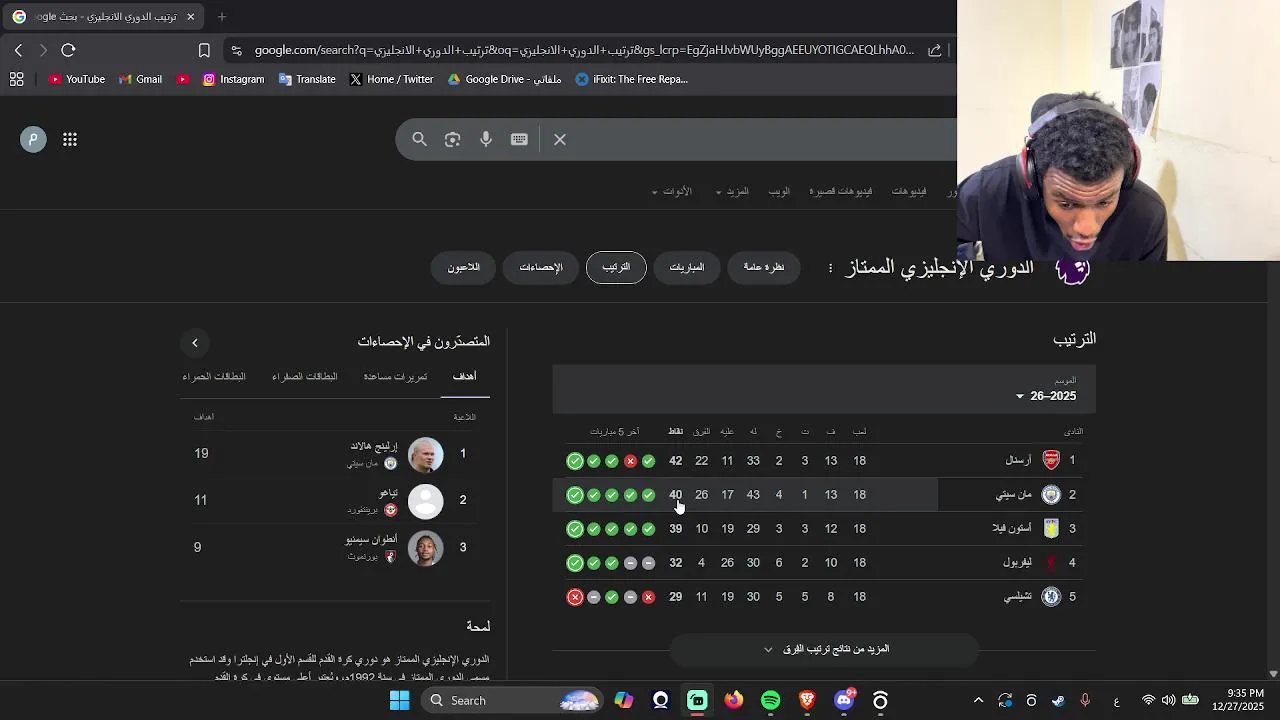Click the Windows taskbar Search box
Viewport: 1280px width, 720px height.
pos(511,700)
